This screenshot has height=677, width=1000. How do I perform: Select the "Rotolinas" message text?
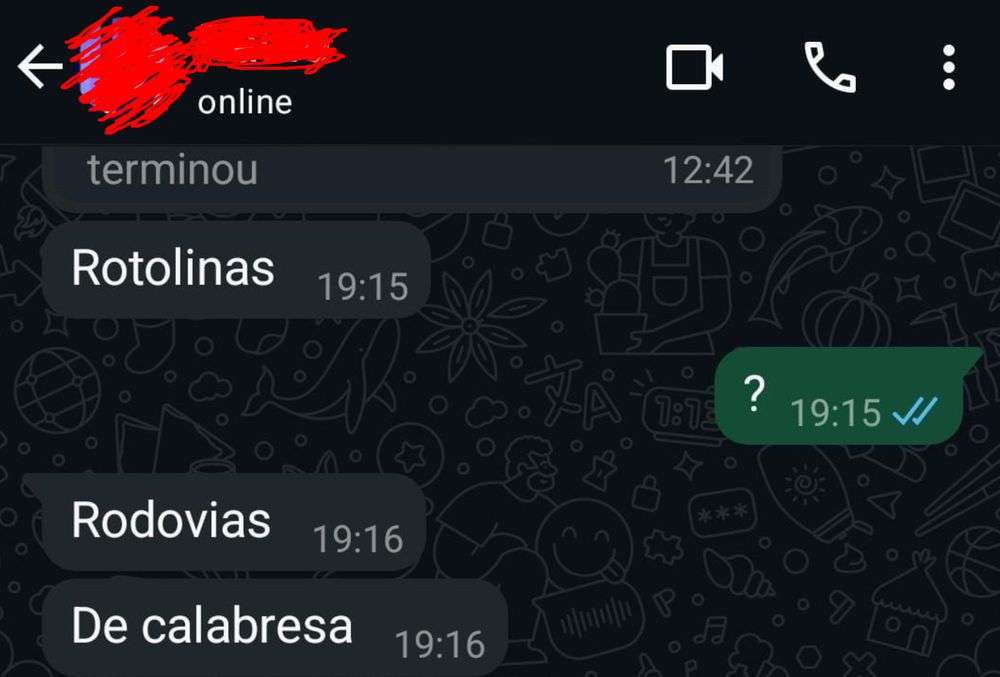[x=173, y=268]
